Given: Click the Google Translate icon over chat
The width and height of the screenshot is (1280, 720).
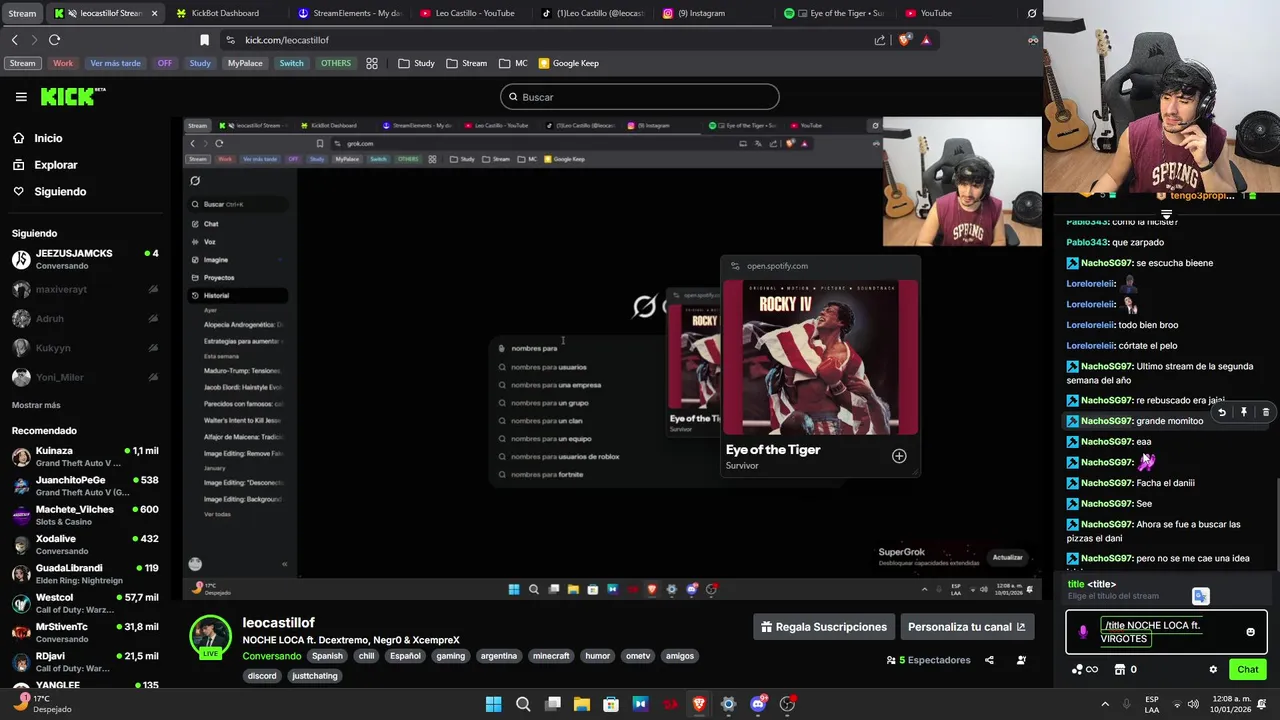Looking at the screenshot, I should point(1201,596).
